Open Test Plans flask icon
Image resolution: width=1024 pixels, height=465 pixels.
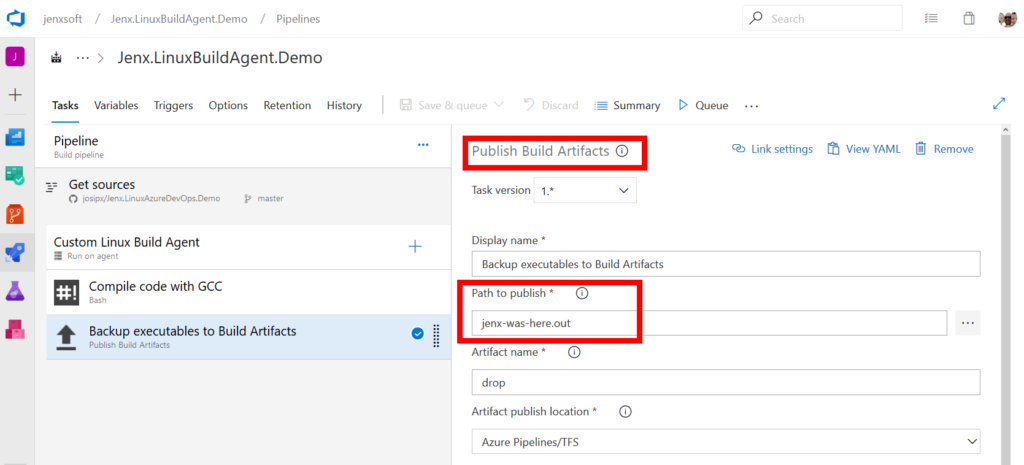[15, 291]
